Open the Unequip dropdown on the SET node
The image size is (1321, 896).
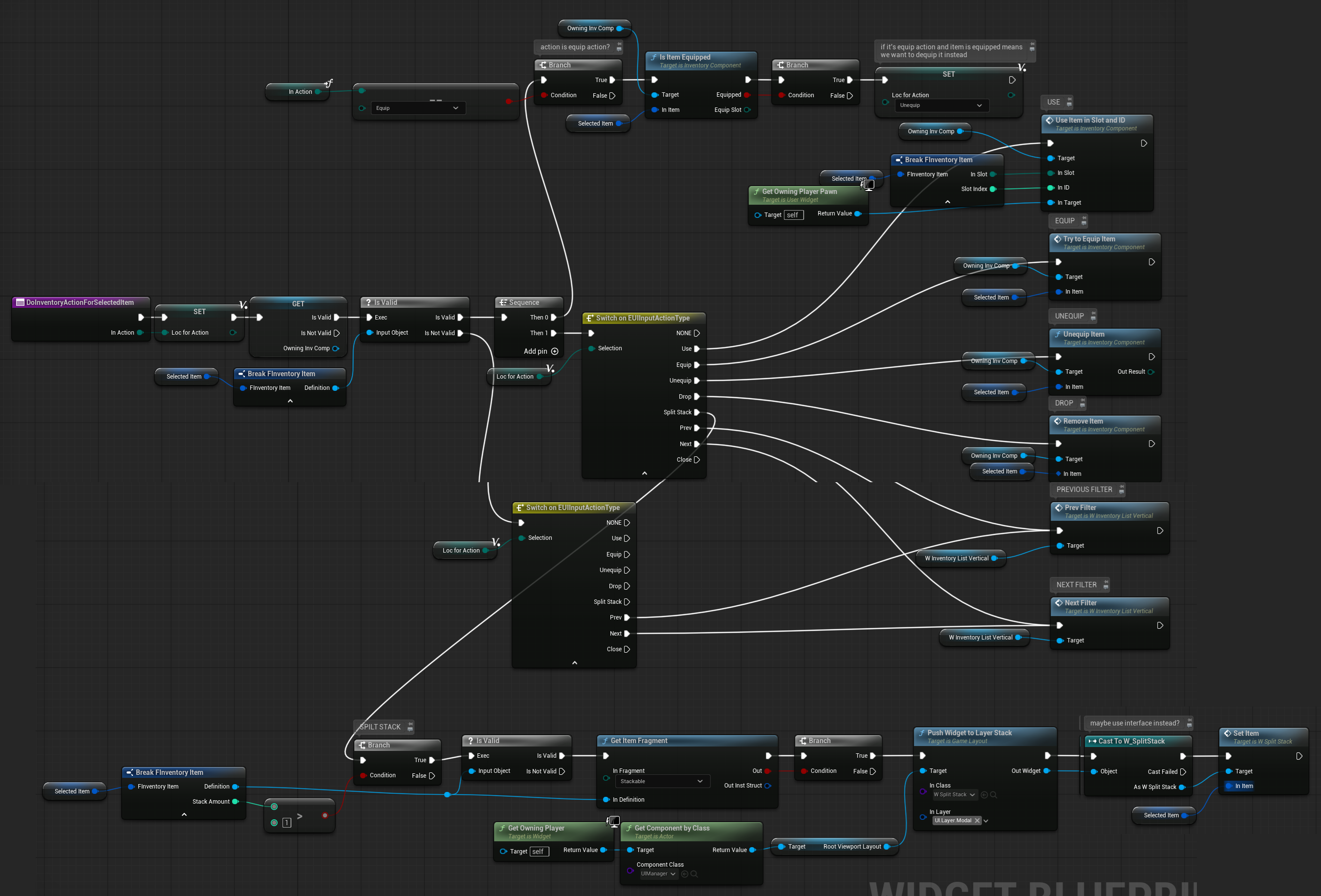[941, 105]
